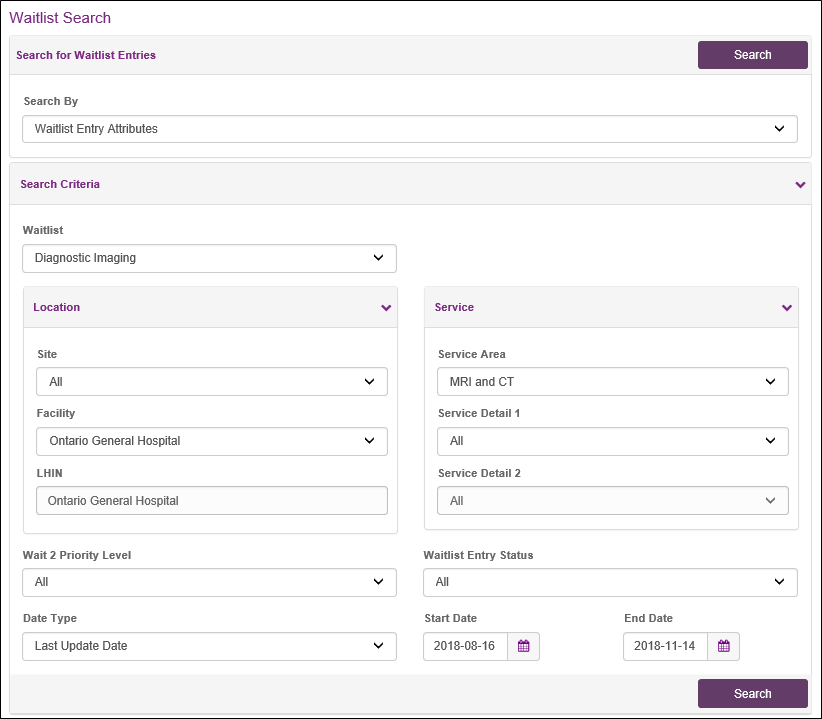
Task: Open the Start Date calendar picker
Action: click(x=523, y=646)
